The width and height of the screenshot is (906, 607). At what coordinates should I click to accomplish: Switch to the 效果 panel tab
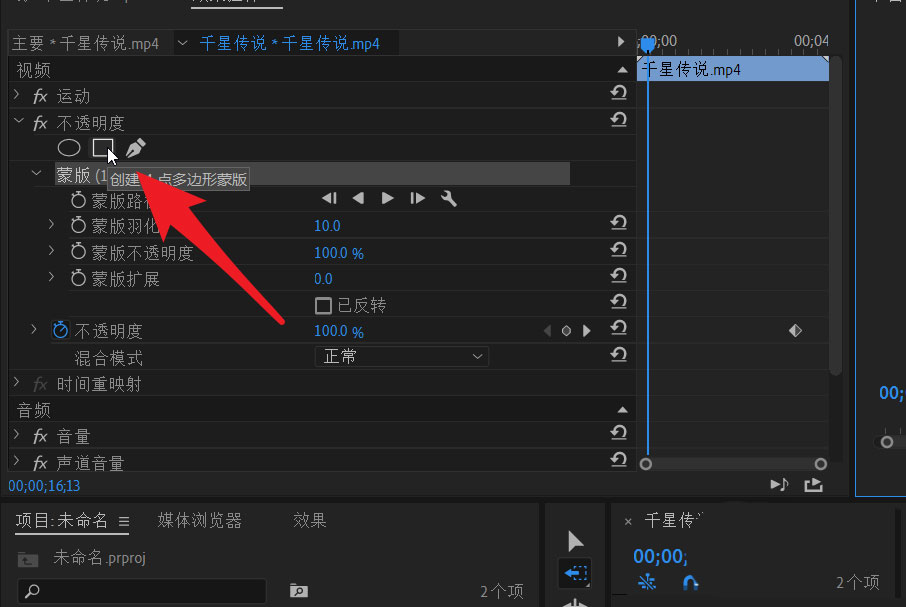point(309,520)
